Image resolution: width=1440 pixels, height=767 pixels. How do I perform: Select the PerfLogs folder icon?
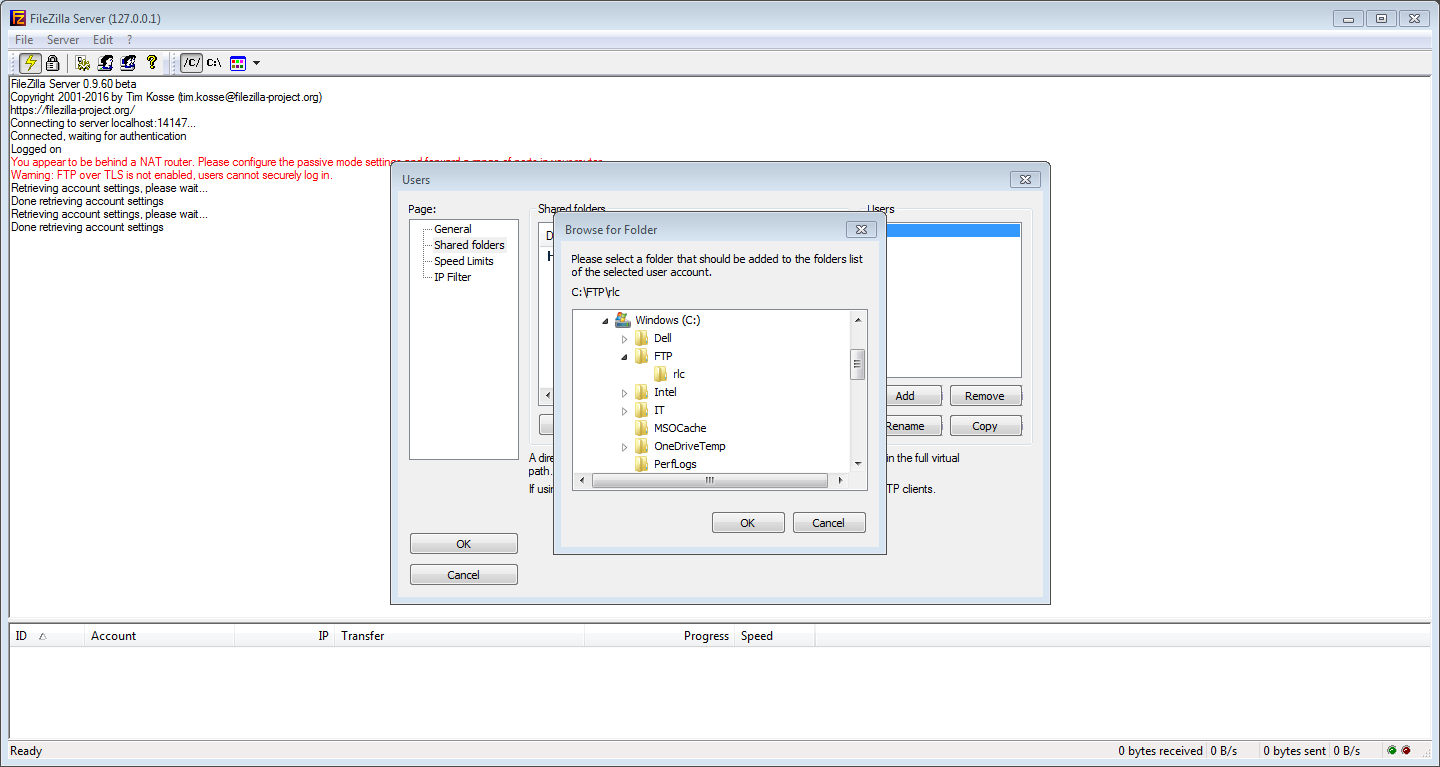click(642, 464)
